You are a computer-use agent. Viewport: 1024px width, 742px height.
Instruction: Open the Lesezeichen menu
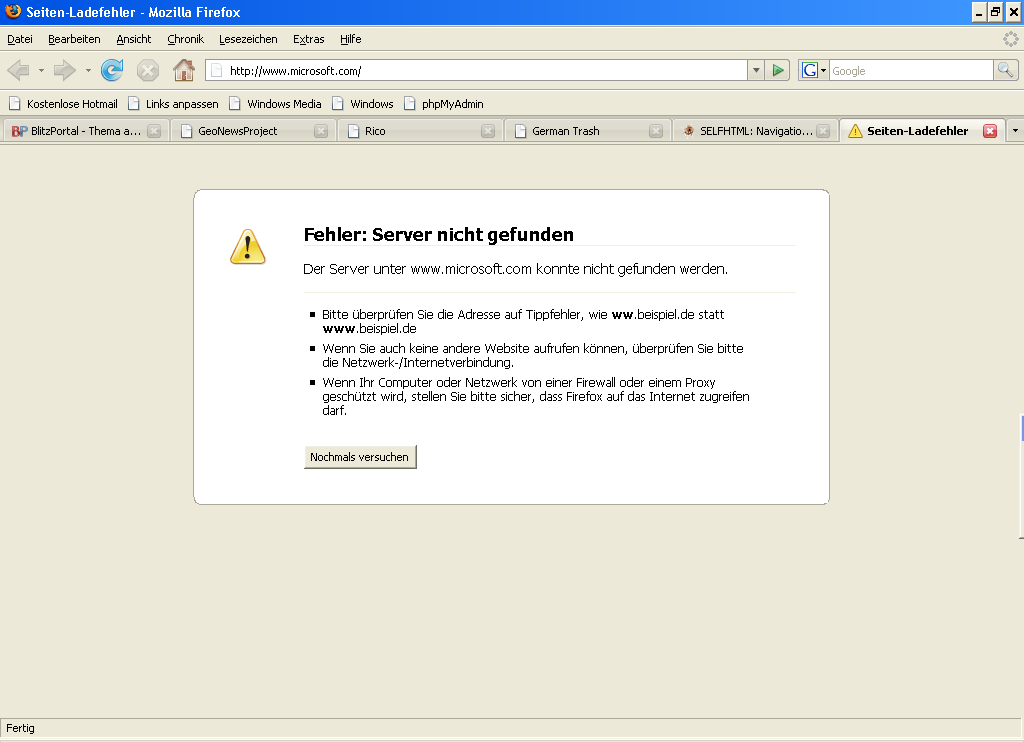pyautogui.click(x=248, y=39)
